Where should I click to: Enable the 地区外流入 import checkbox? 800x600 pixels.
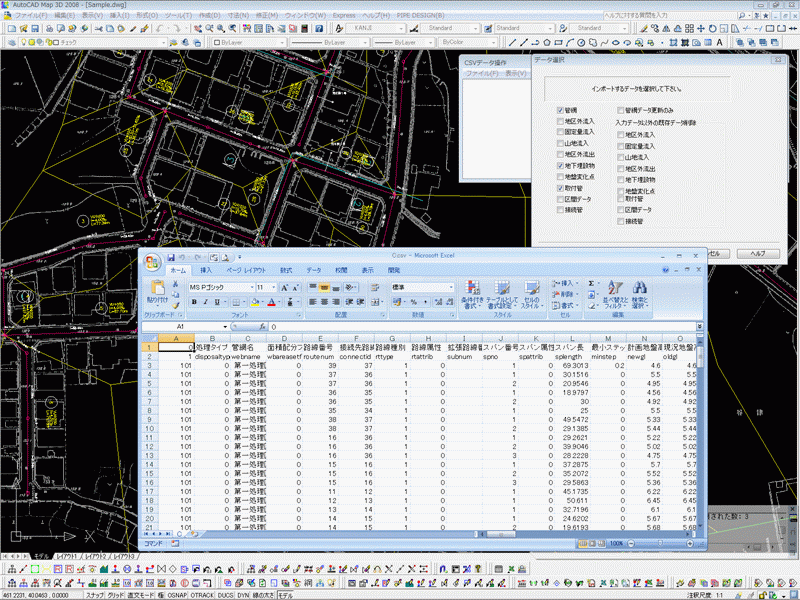click(x=560, y=122)
